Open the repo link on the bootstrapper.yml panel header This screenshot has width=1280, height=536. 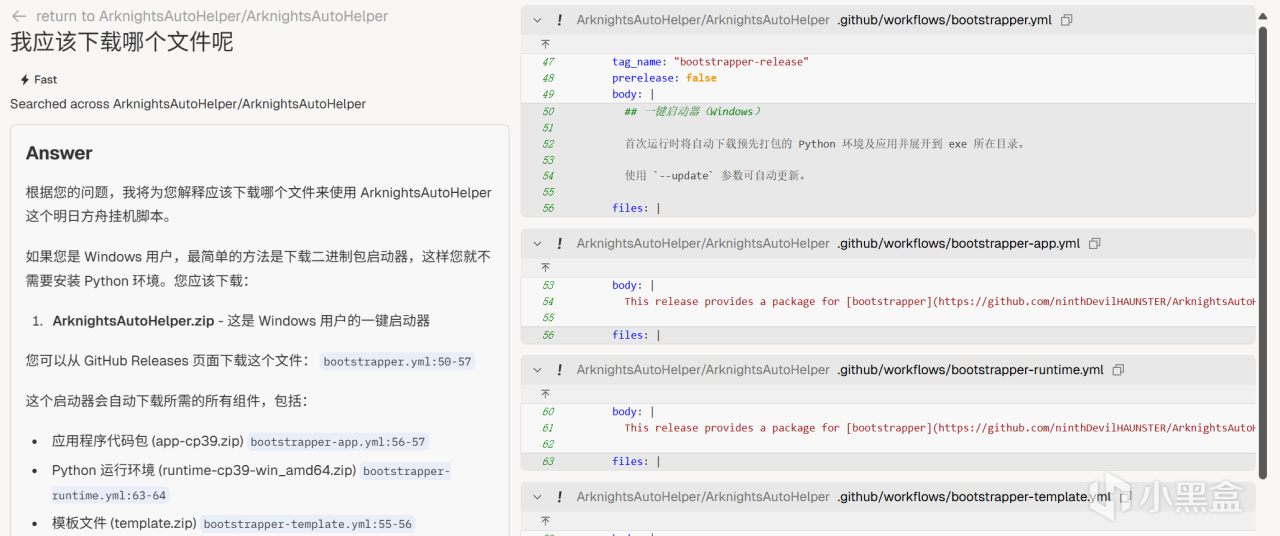coord(703,20)
